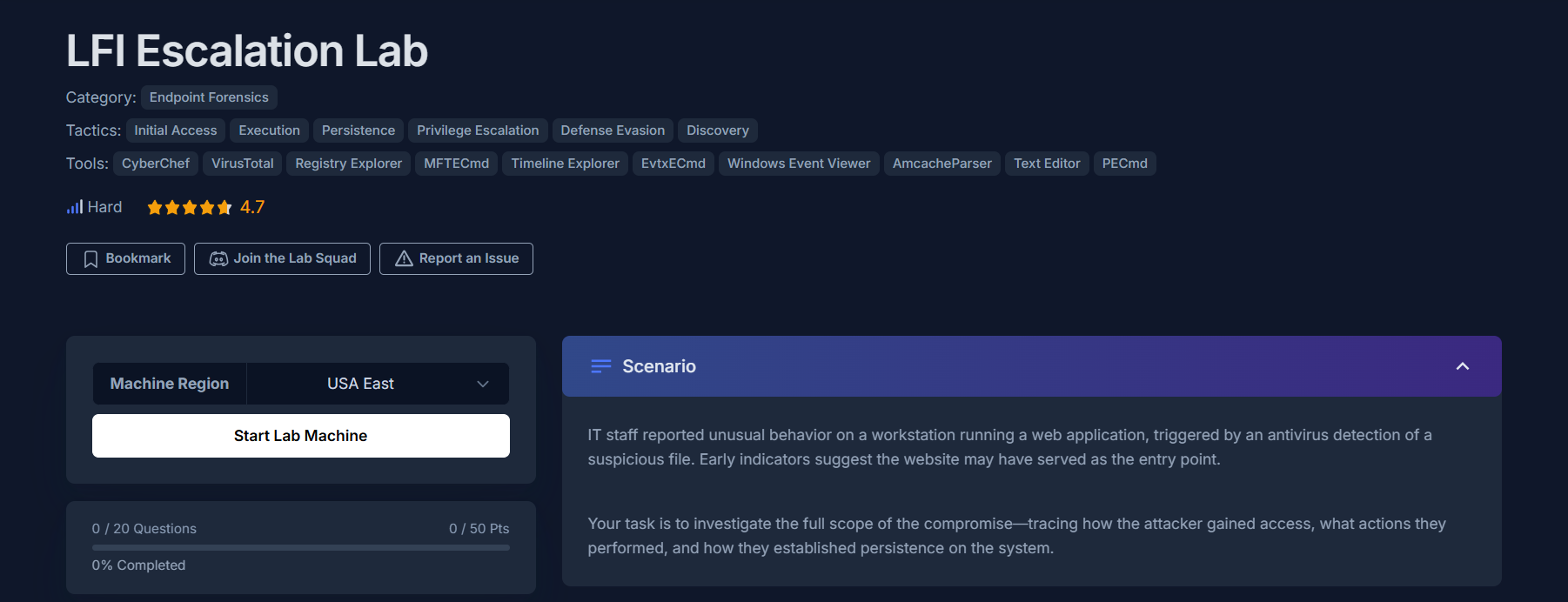Click the 0 / 20 Questions text
Screen dimensions: 1568x602
coord(144,529)
